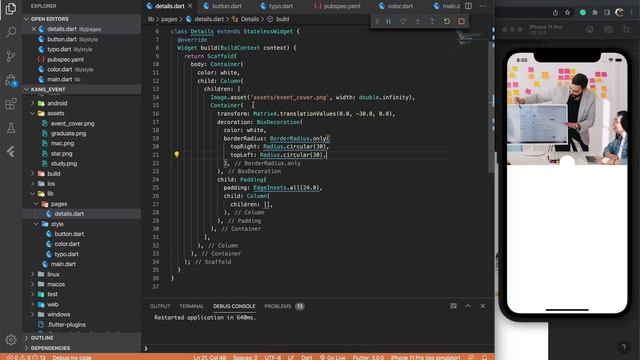Open editor More Actions ellipsis

click(483, 6)
